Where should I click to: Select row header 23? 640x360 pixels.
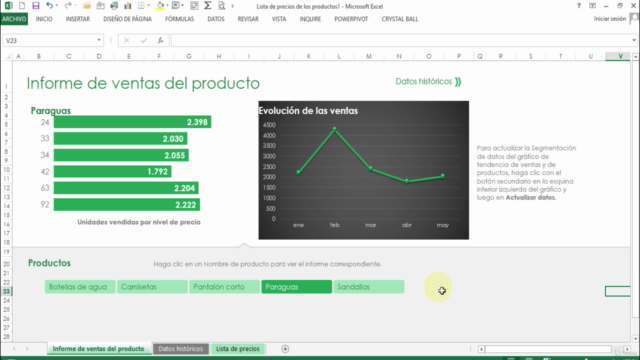pos(7,291)
